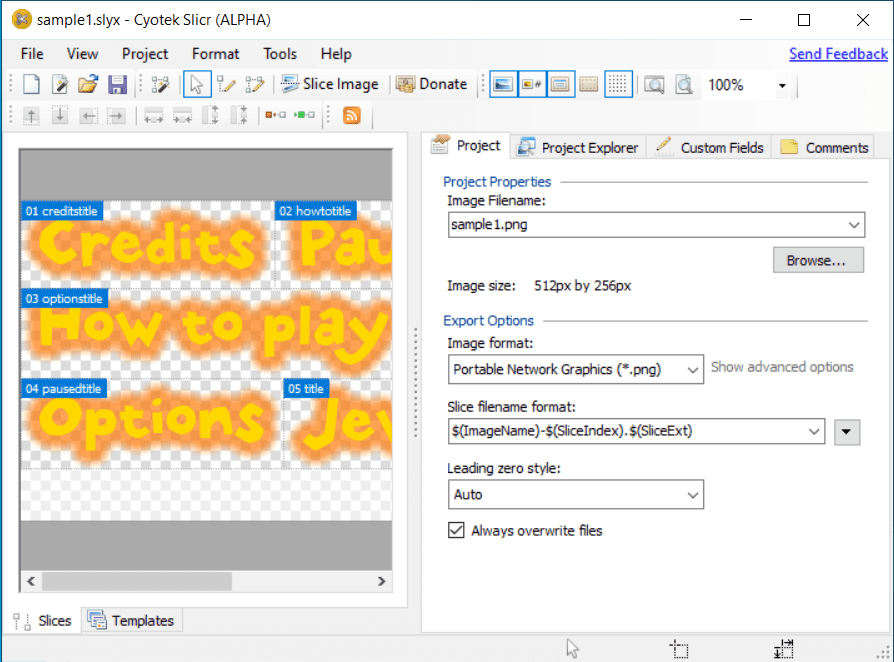This screenshot has width=894, height=662.
Task: Switch to the Slices bottom tab
Action: (42, 621)
